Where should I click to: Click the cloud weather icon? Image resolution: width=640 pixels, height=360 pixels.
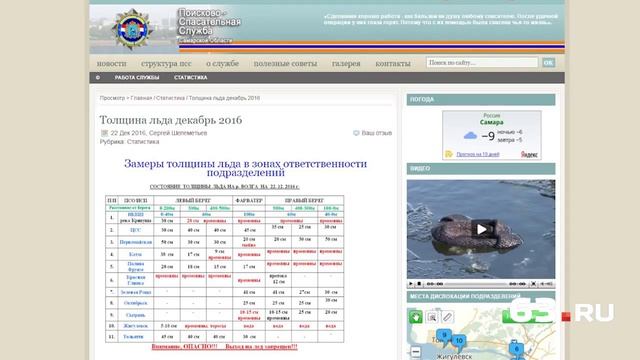pos(470,136)
